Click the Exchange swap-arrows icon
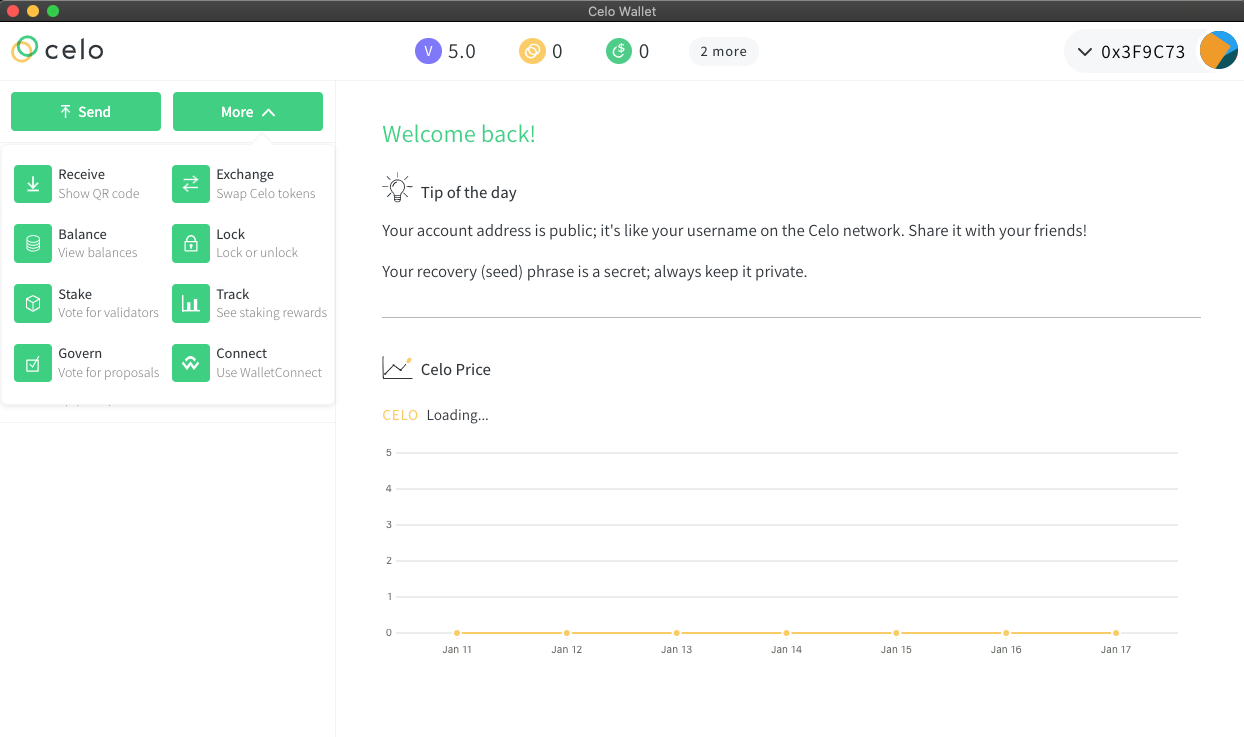Screen dimensions: 1244x737 click(191, 184)
